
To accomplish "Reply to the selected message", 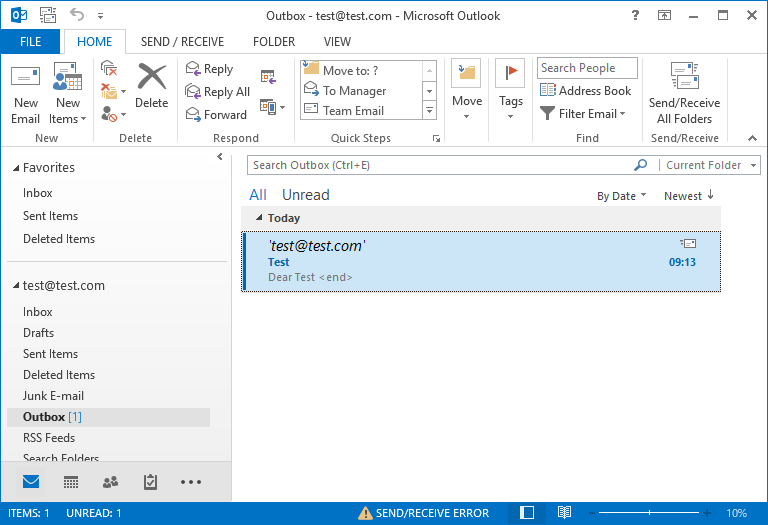I will [209, 69].
